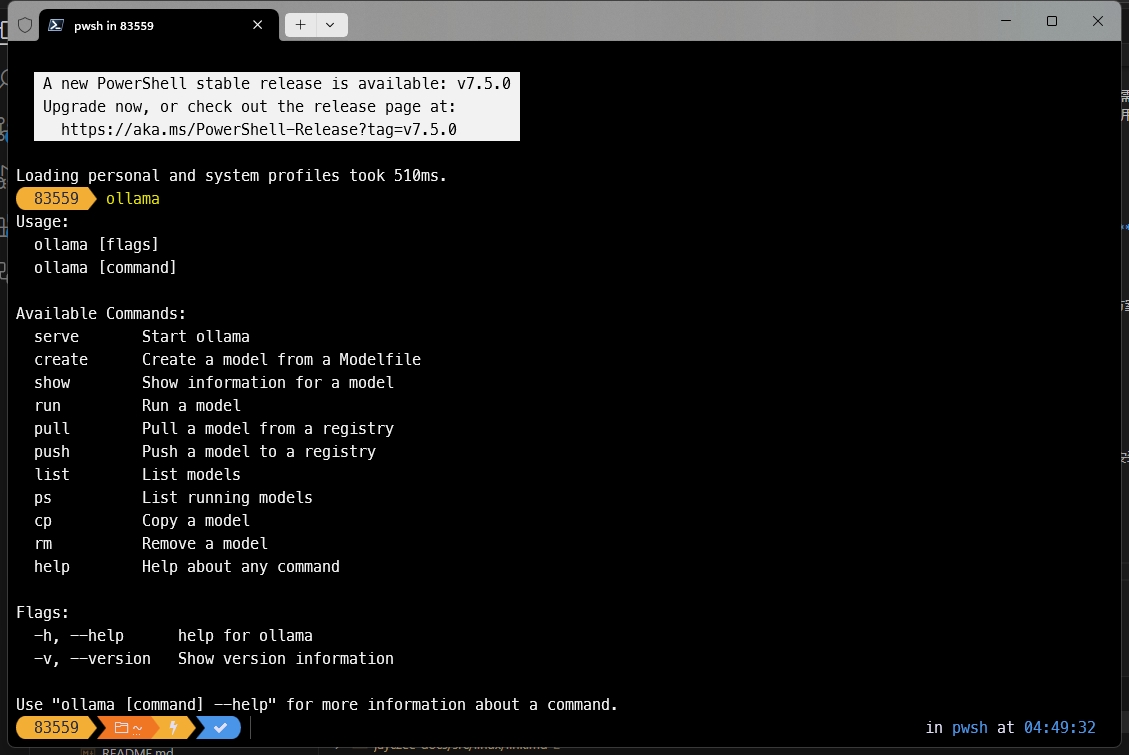Viewport: 1129px width, 755px height.
Task: Click the 'List running models' description
Action: (227, 498)
